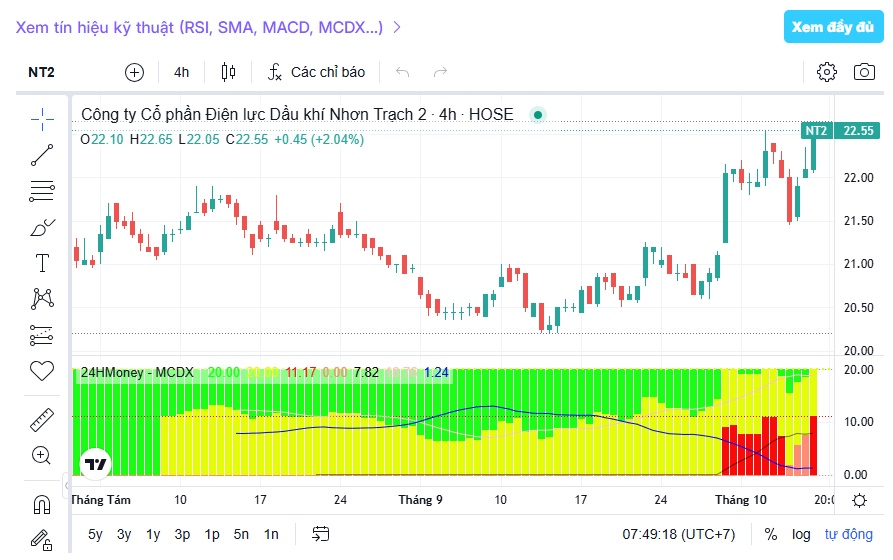
Task: Redo the last chart action
Action: click(440, 72)
